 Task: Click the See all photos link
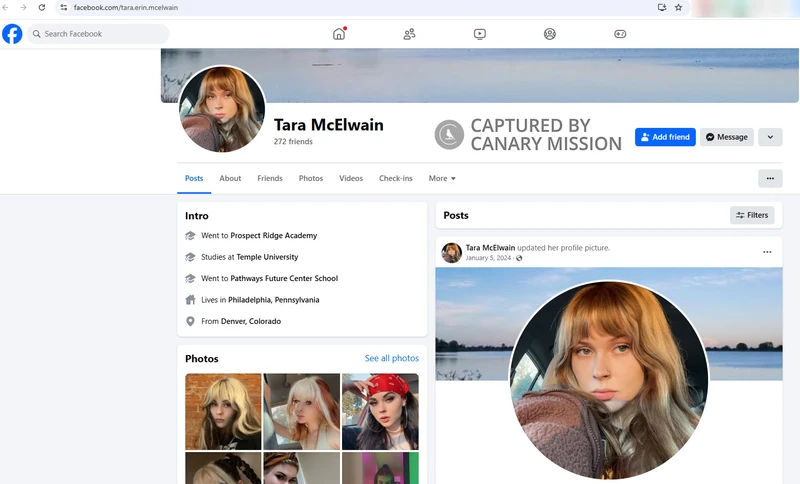click(392, 359)
